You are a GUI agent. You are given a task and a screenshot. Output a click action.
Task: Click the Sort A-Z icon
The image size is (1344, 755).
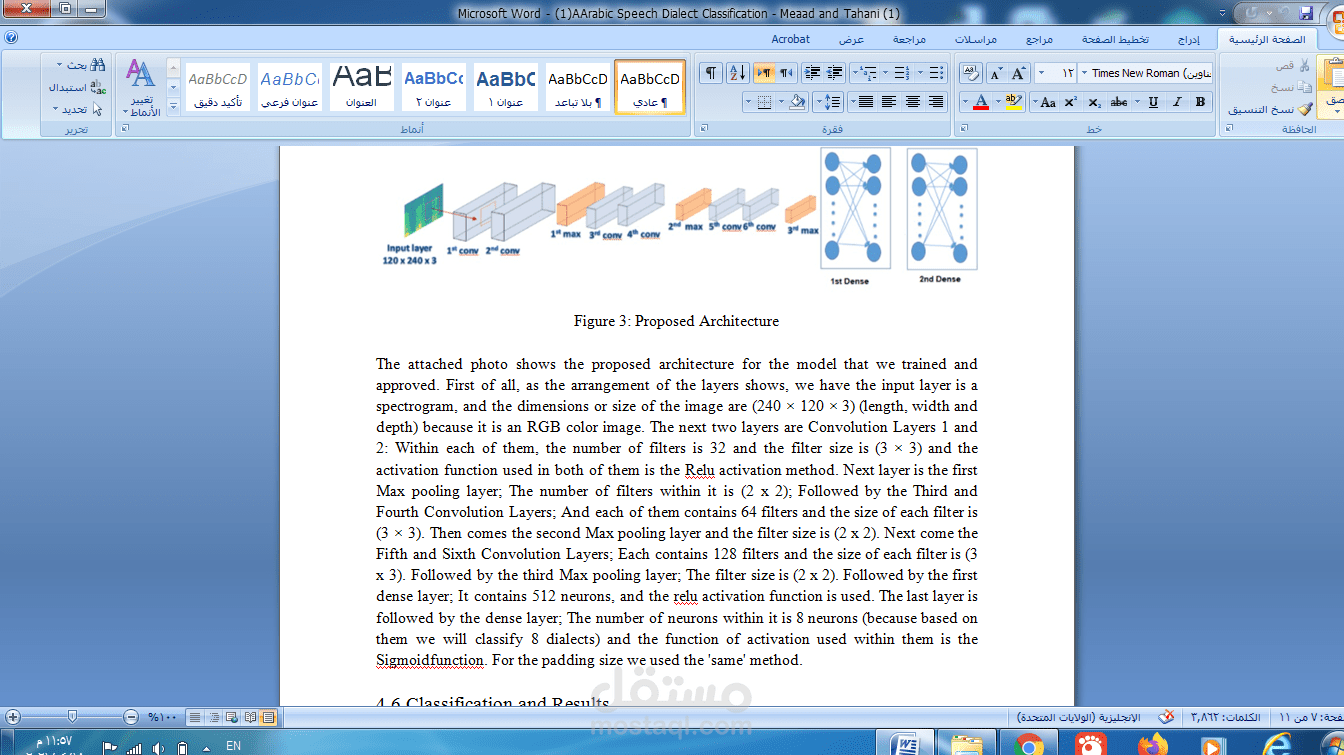pos(738,73)
